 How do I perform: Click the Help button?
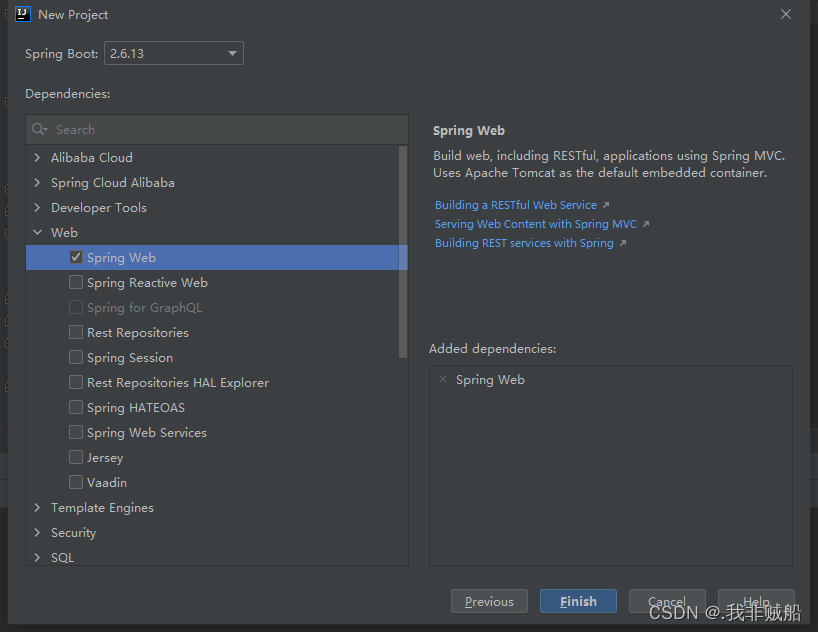click(756, 601)
